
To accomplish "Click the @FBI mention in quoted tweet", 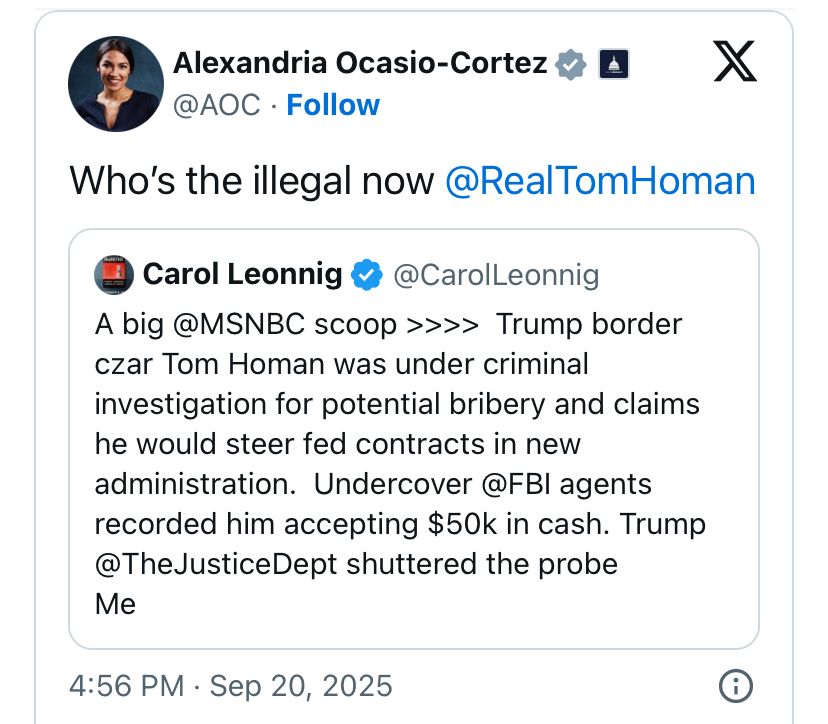I will pos(515,484).
